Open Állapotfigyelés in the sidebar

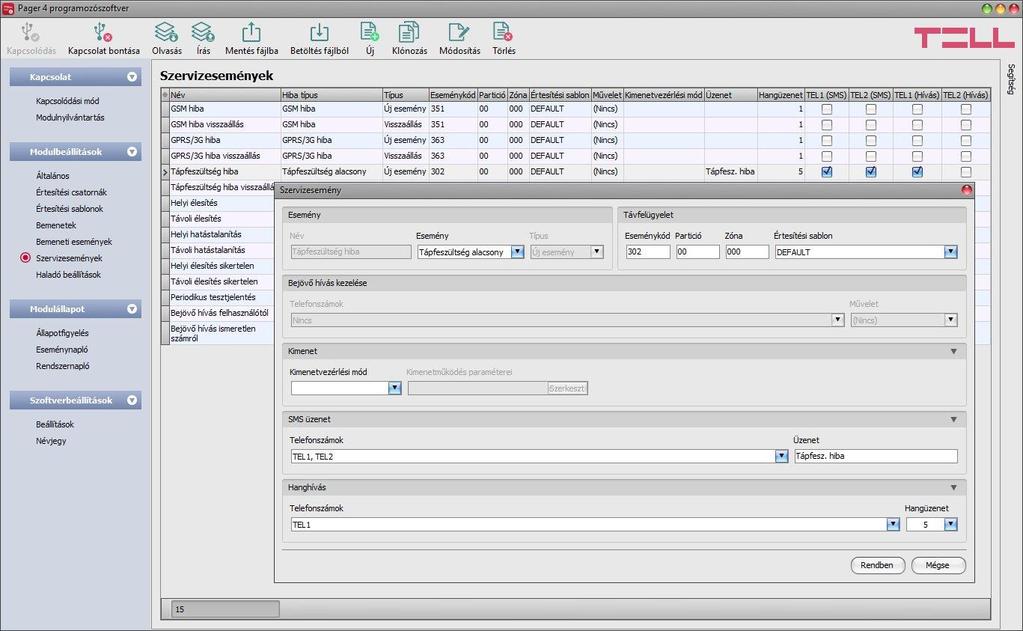(x=62, y=333)
